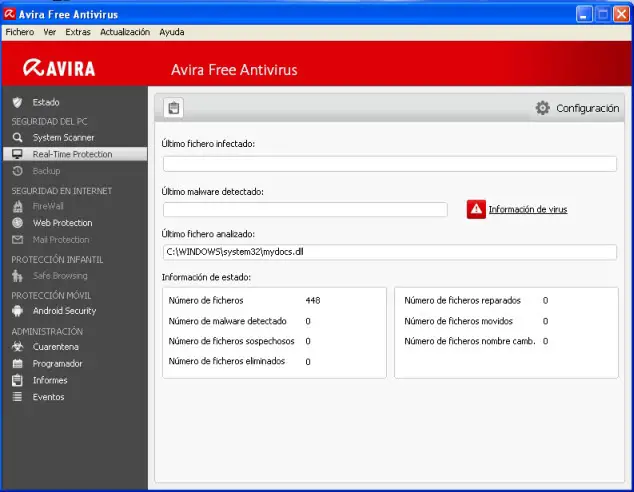Open Programador label

pyautogui.click(x=57, y=363)
